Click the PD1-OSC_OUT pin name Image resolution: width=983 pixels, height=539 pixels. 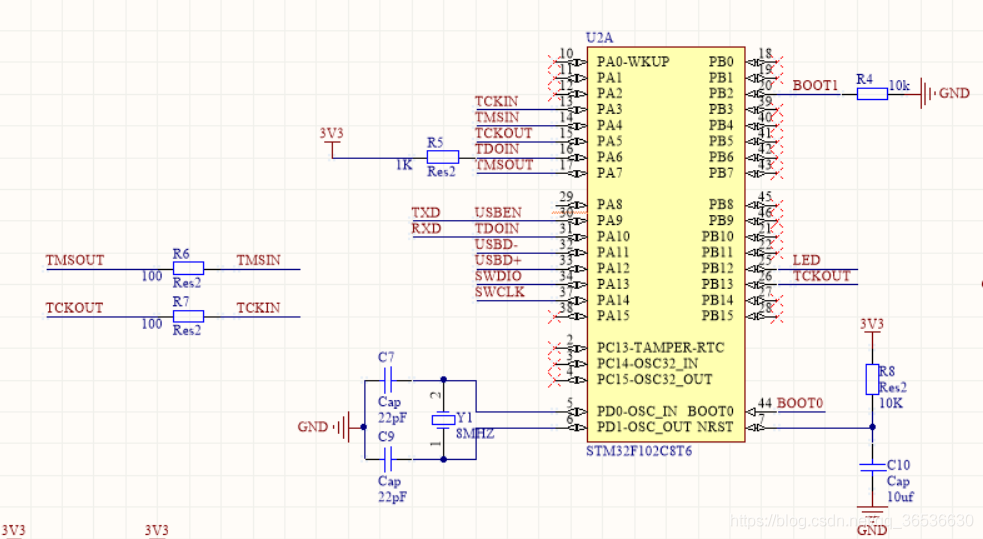click(x=643, y=427)
